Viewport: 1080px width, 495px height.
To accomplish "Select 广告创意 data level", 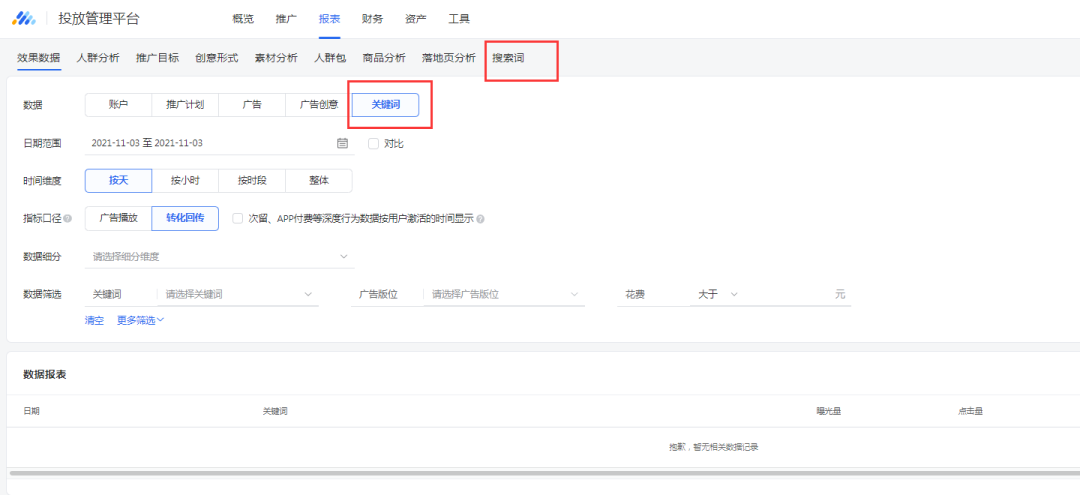I will 318,105.
